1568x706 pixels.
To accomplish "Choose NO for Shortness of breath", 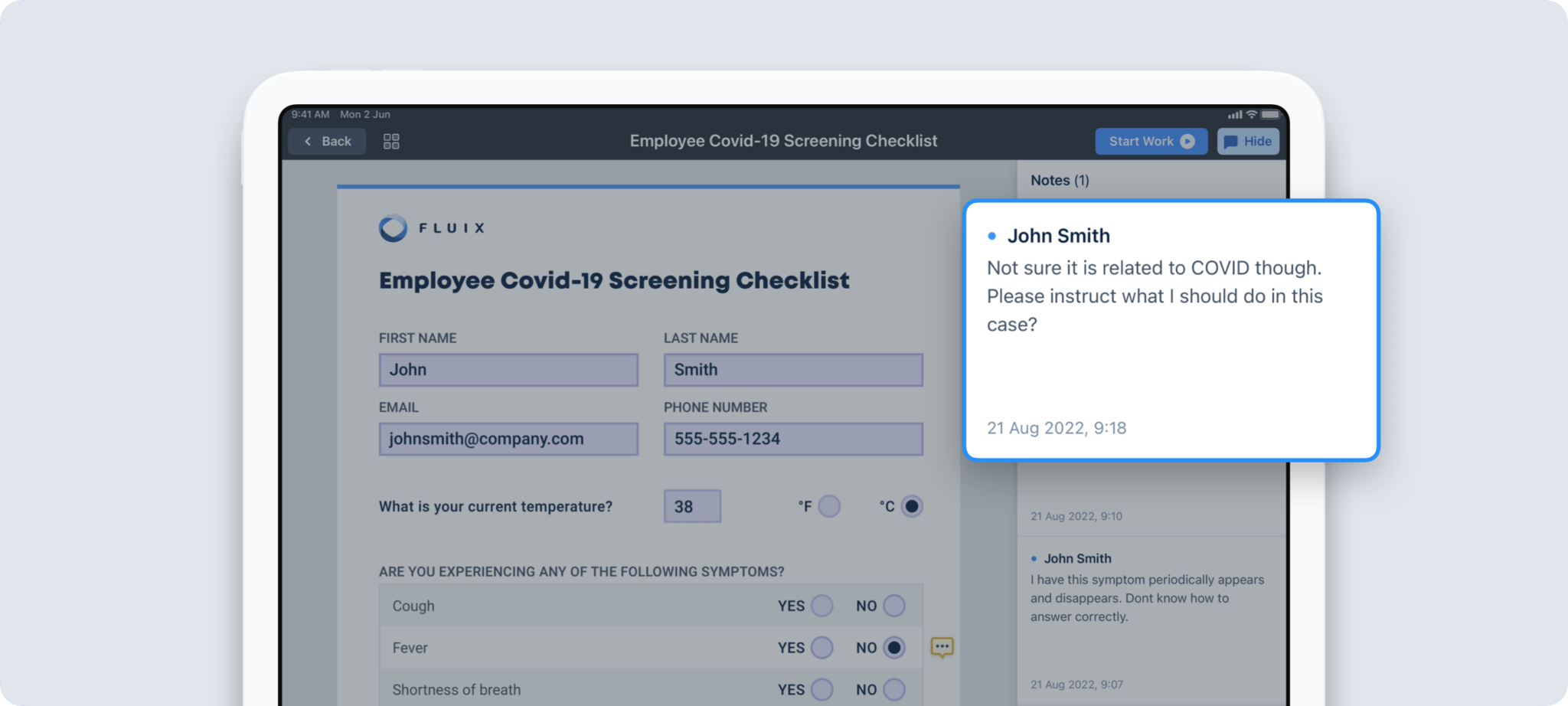I will [893, 689].
